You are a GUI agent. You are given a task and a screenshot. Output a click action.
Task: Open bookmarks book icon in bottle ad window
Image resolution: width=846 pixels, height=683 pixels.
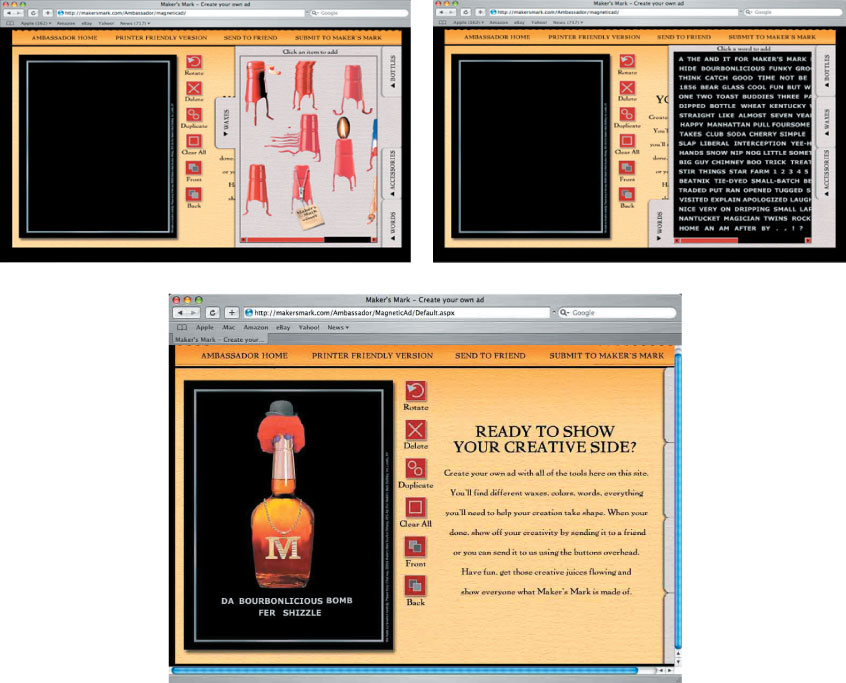pyautogui.click(x=182, y=327)
